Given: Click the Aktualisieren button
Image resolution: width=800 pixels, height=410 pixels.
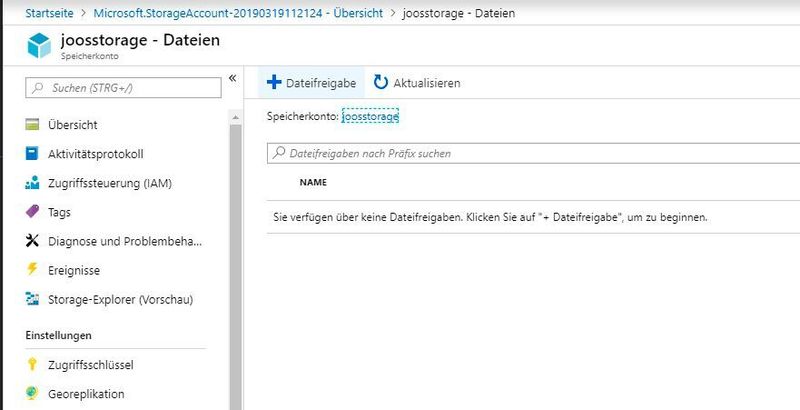Looking at the screenshot, I should [417, 83].
